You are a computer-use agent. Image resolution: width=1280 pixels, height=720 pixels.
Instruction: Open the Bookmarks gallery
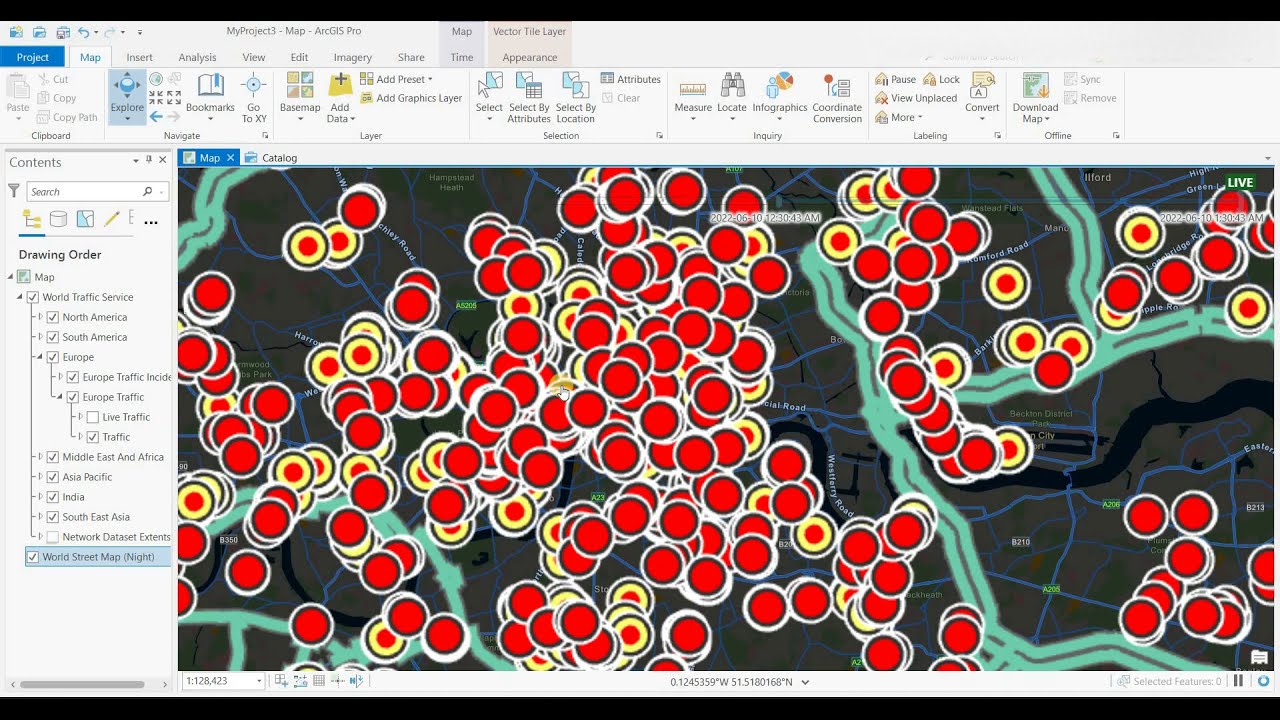point(210,96)
